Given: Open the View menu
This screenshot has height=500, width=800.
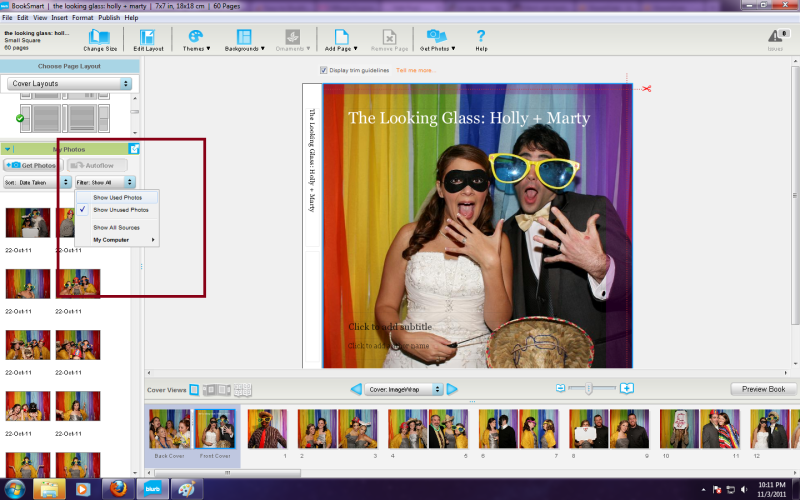Looking at the screenshot, I should pyautogui.click(x=40, y=17).
